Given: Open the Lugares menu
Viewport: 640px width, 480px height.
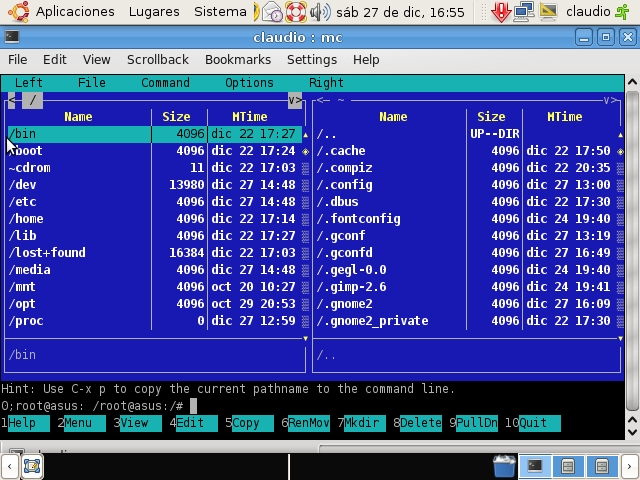Looking at the screenshot, I should [x=154, y=11].
